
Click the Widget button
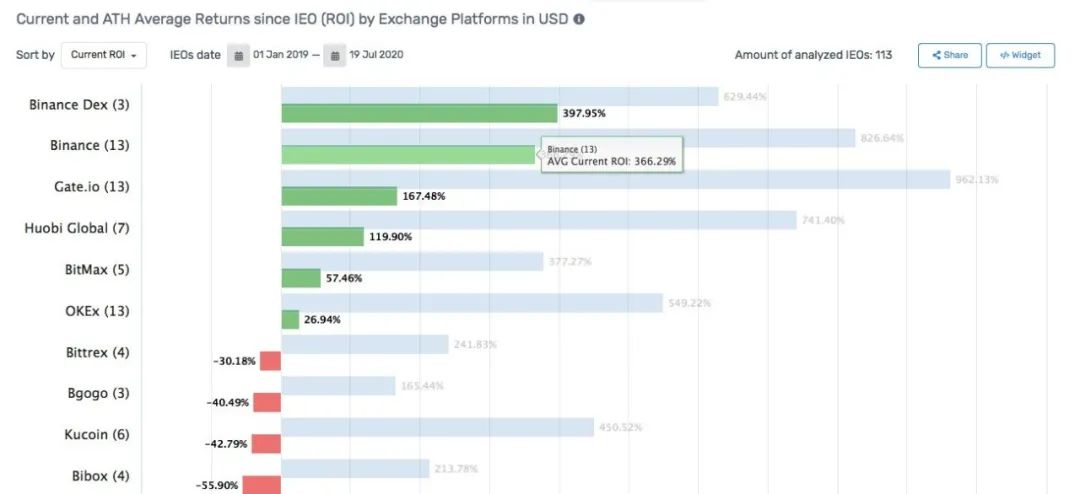click(1019, 55)
